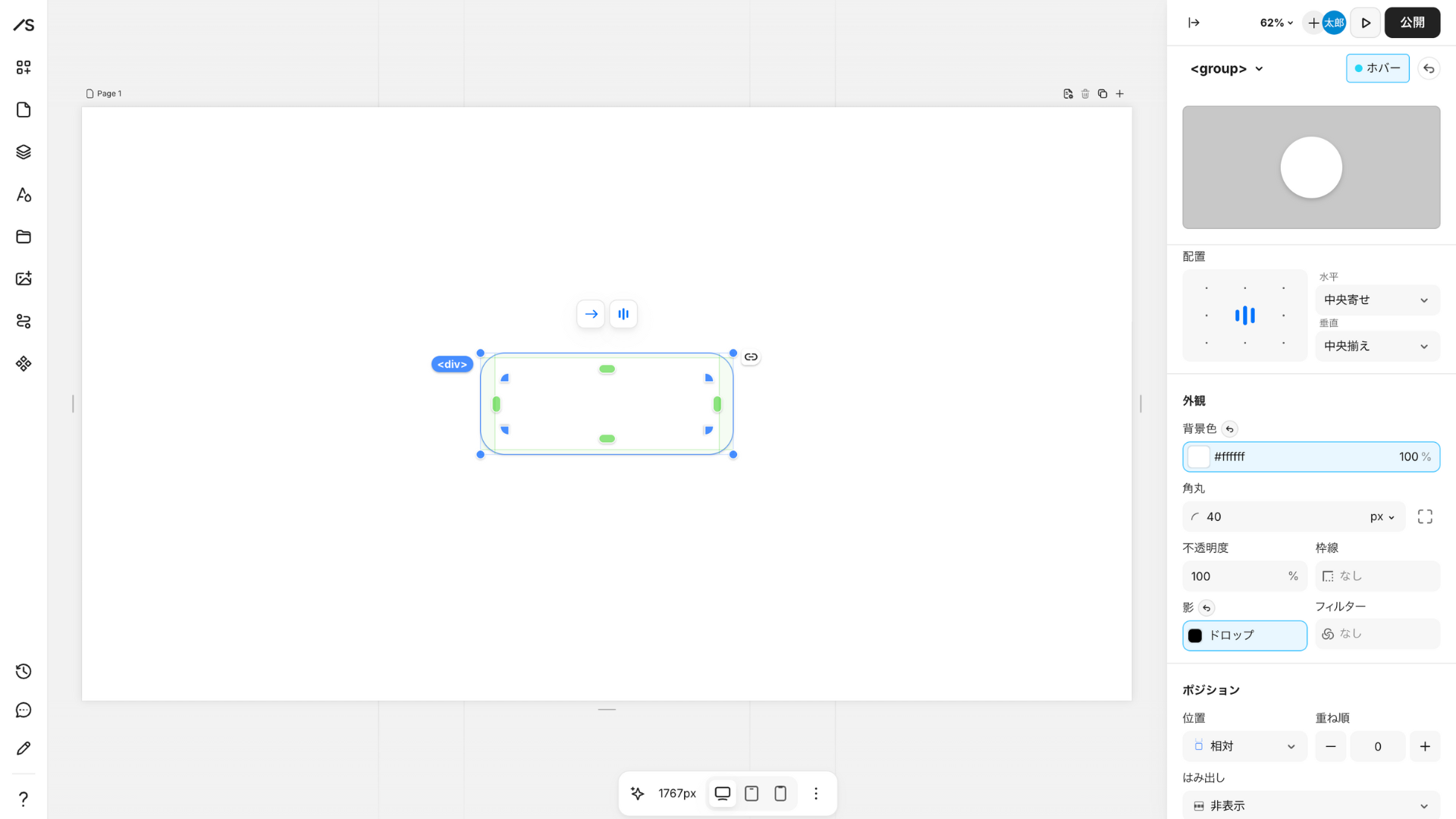Screen dimensions: 1456x819
Task: Open the comments chat icon
Action: click(x=24, y=710)
